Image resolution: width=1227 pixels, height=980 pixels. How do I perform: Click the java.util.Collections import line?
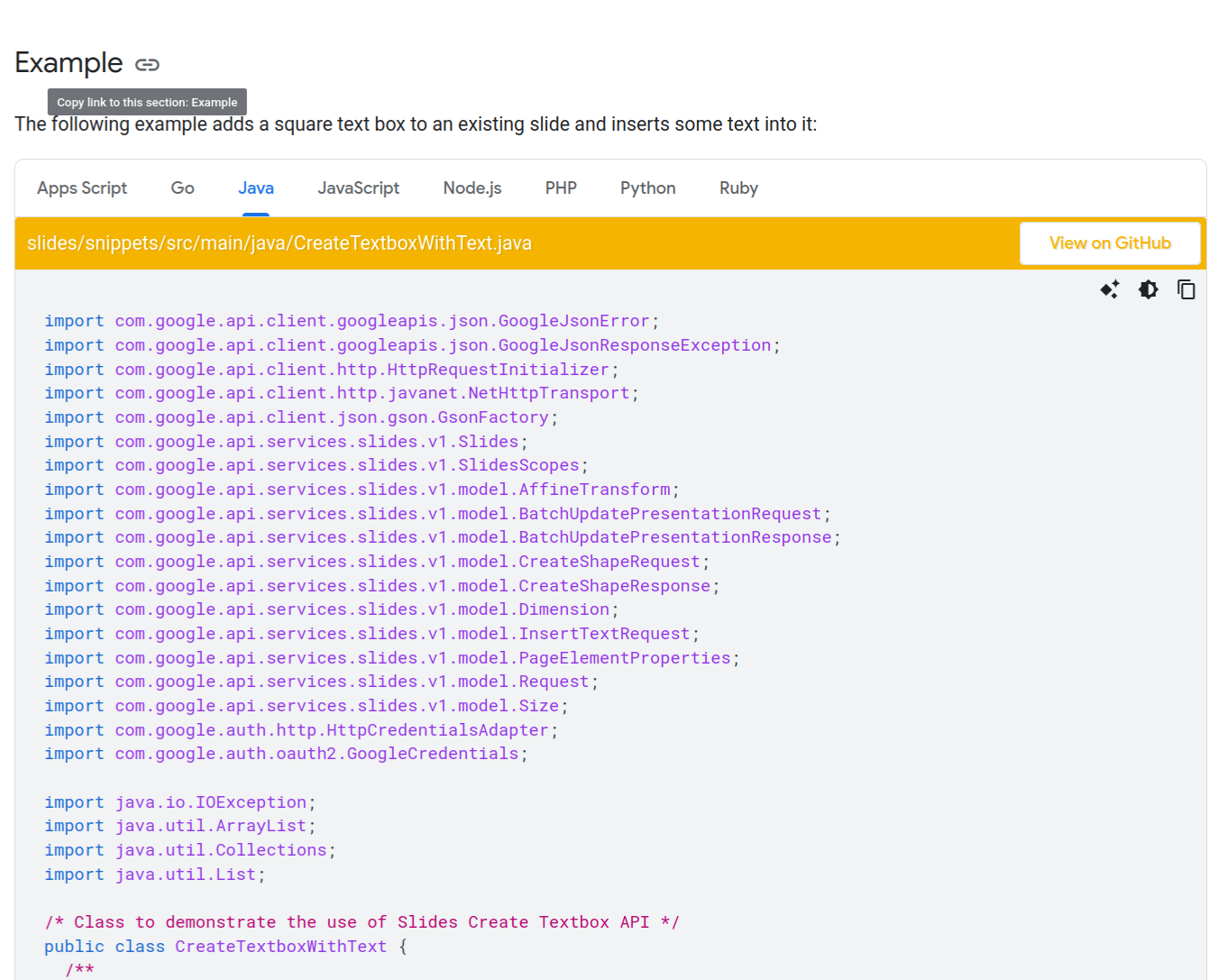(x=190, y=850)
